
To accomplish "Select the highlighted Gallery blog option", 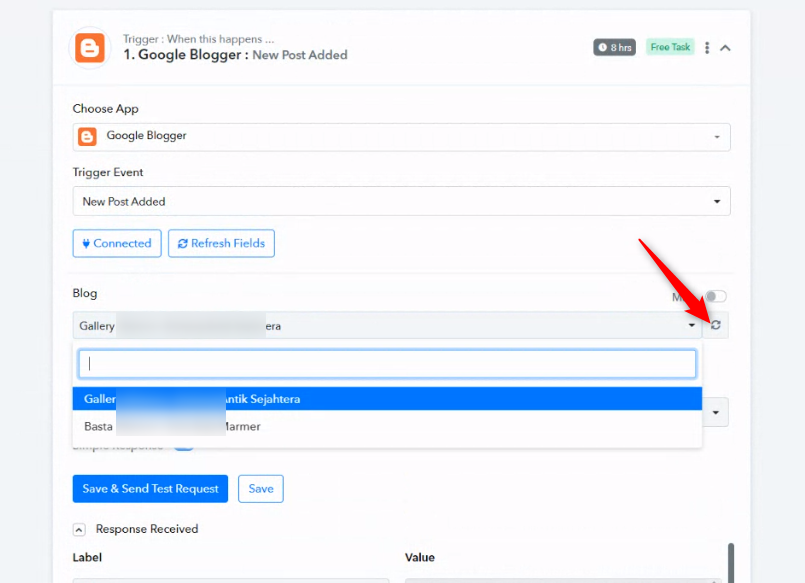I will click(x=387, y=399).
